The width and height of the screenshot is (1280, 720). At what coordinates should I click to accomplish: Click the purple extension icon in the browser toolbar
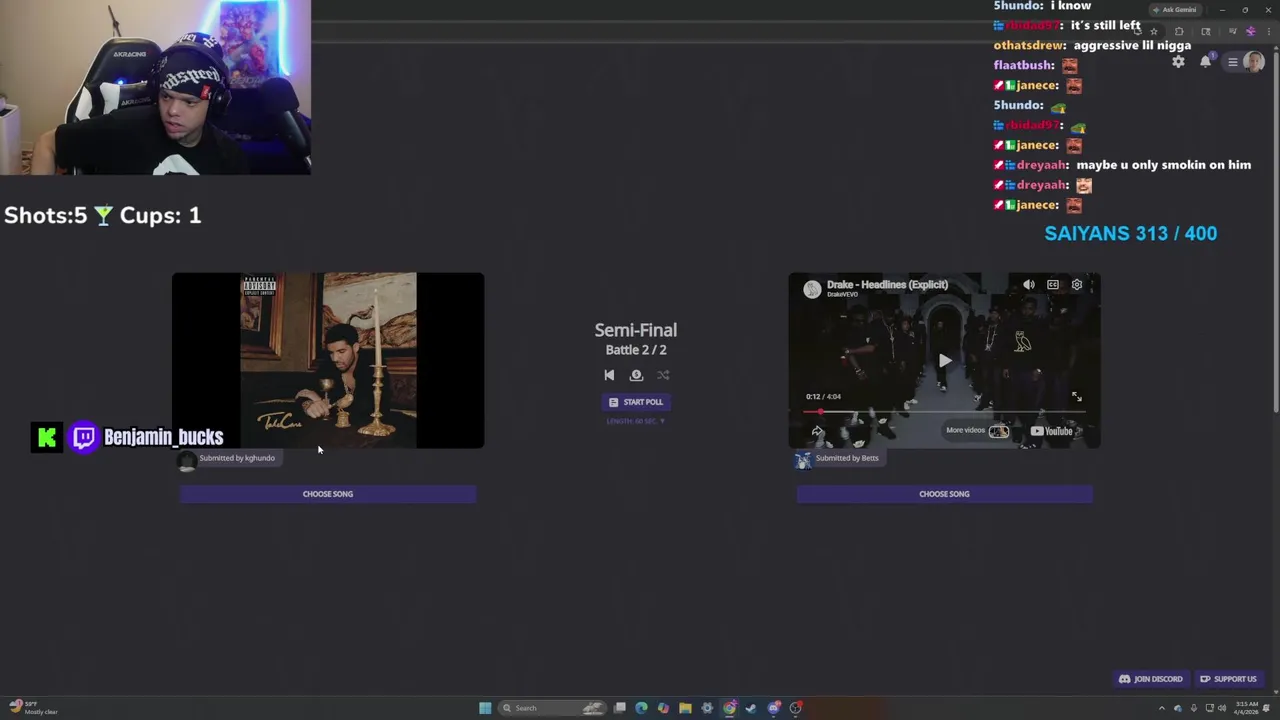click(1251, 31)
